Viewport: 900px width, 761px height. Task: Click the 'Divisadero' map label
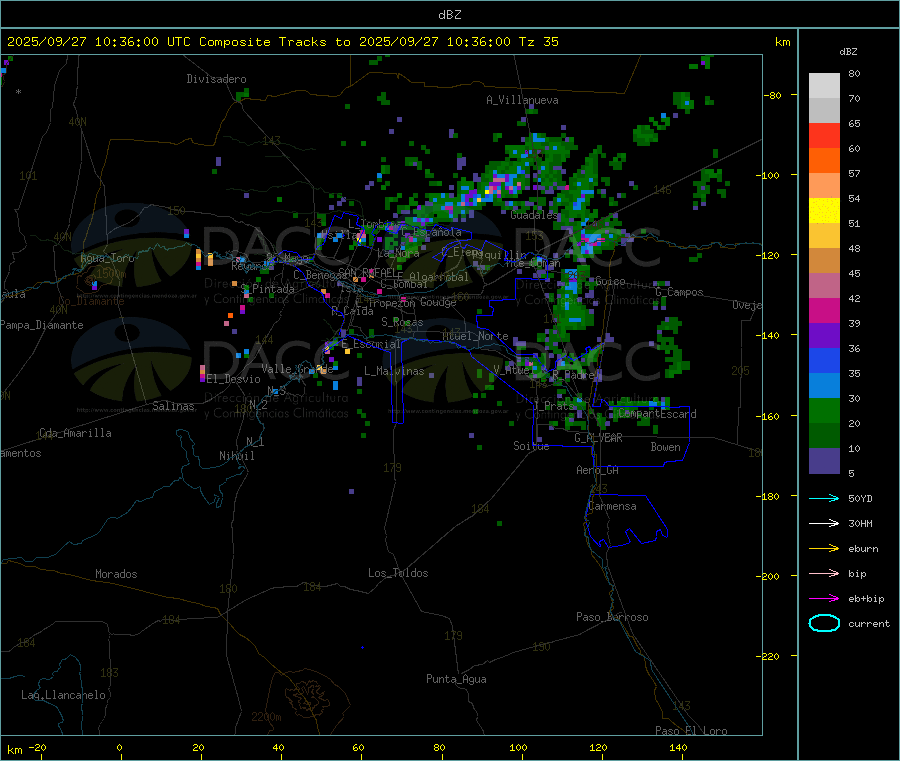pos(216,79)
